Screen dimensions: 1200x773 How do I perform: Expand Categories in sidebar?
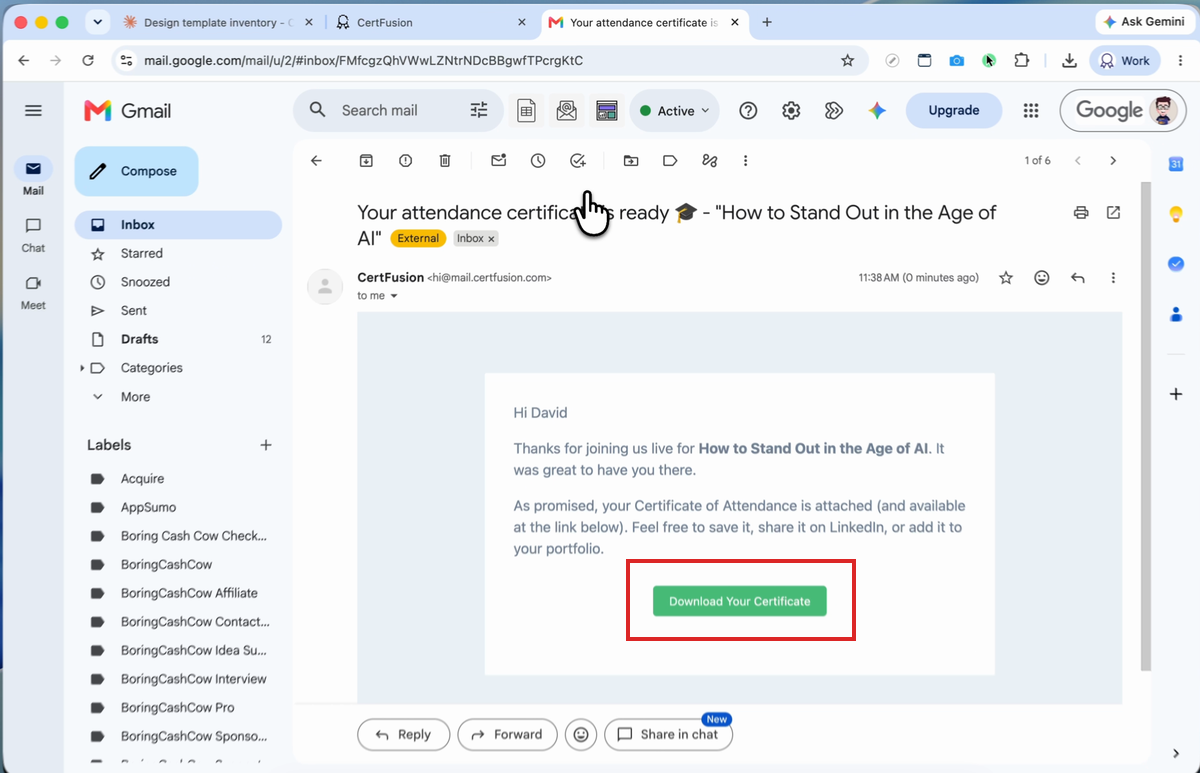pyautogui.click(x=82, y=369)
